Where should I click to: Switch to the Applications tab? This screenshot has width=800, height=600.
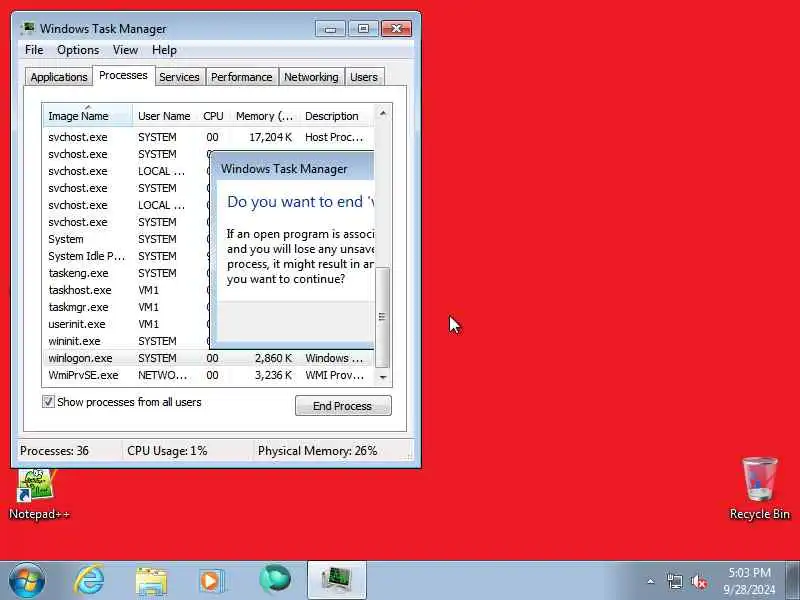[59, 77]
